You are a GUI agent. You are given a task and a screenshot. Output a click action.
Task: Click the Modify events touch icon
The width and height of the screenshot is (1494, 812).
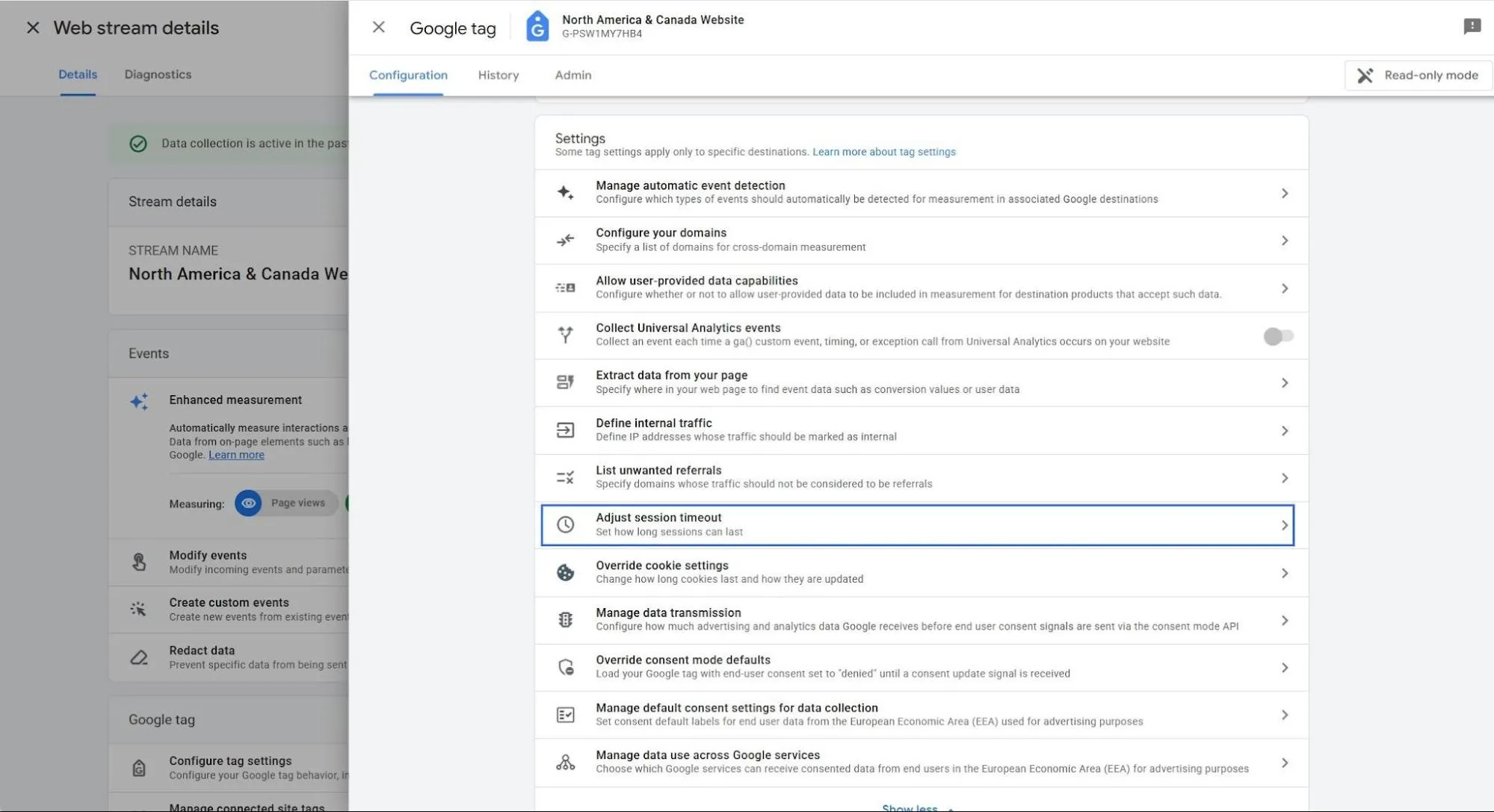(139, 562)
